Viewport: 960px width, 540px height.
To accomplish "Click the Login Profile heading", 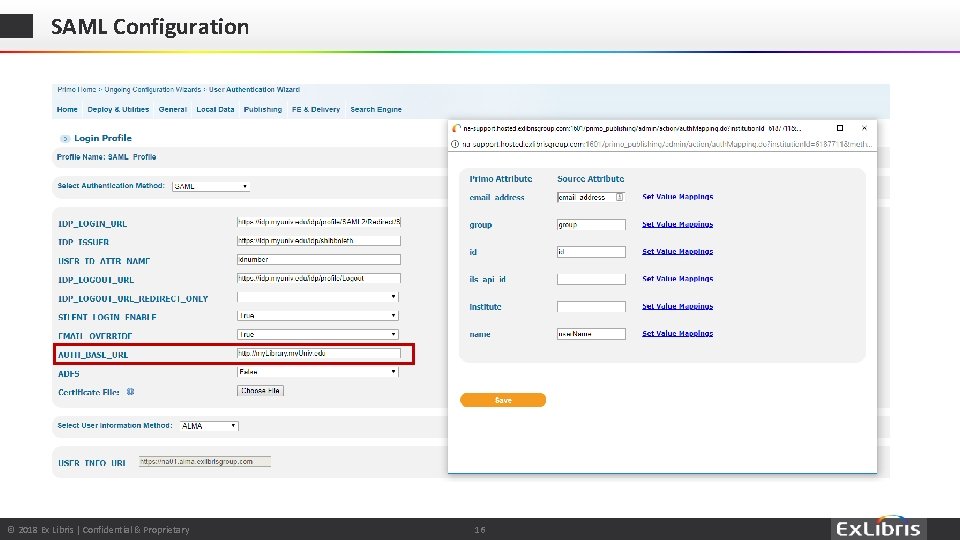I will click(103, 138).
